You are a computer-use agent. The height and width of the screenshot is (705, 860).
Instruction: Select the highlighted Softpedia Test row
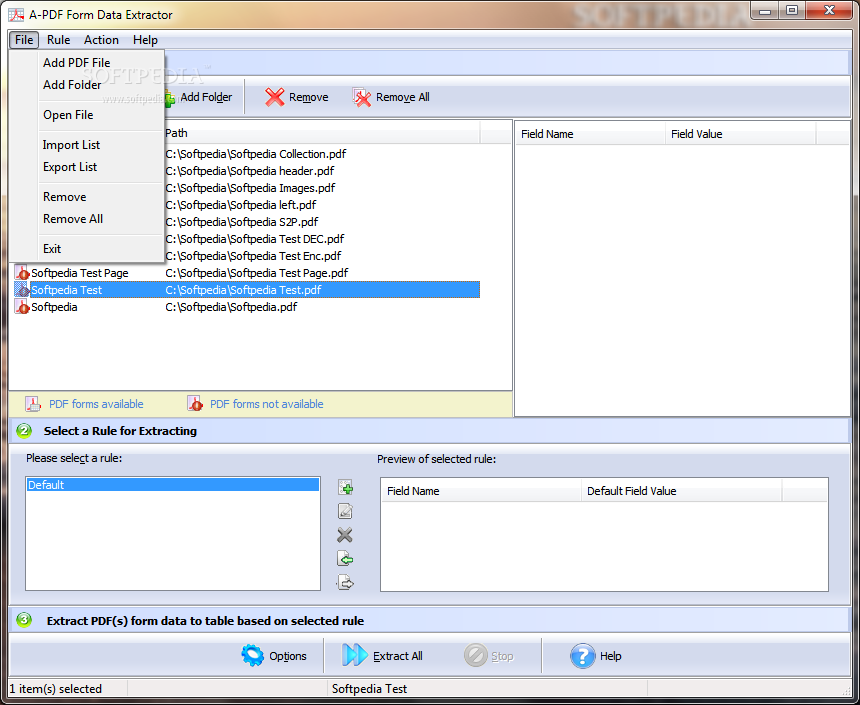click(247, 290)
